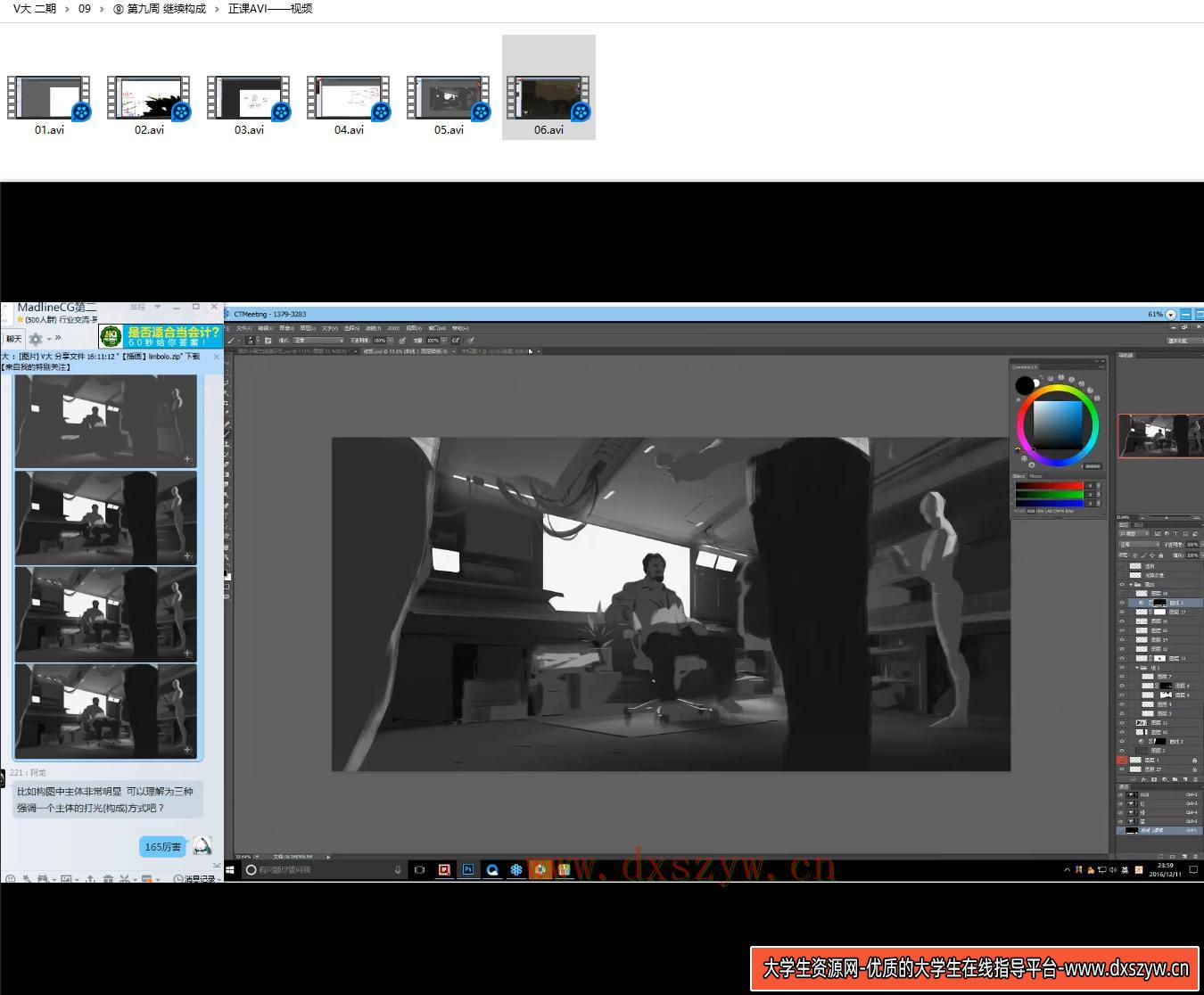The image size is (1204, 995).
Task: Toggle visibility of layer 图层 27
Action: 1121,769
